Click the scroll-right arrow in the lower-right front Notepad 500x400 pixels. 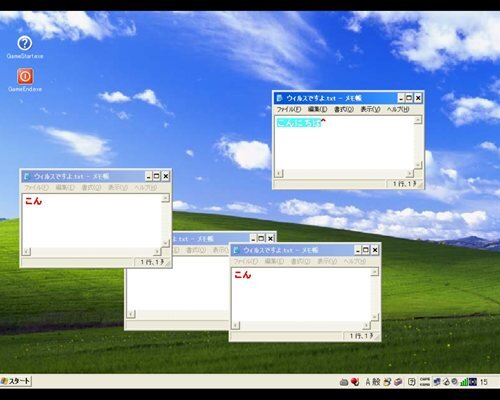click(366, 326)
